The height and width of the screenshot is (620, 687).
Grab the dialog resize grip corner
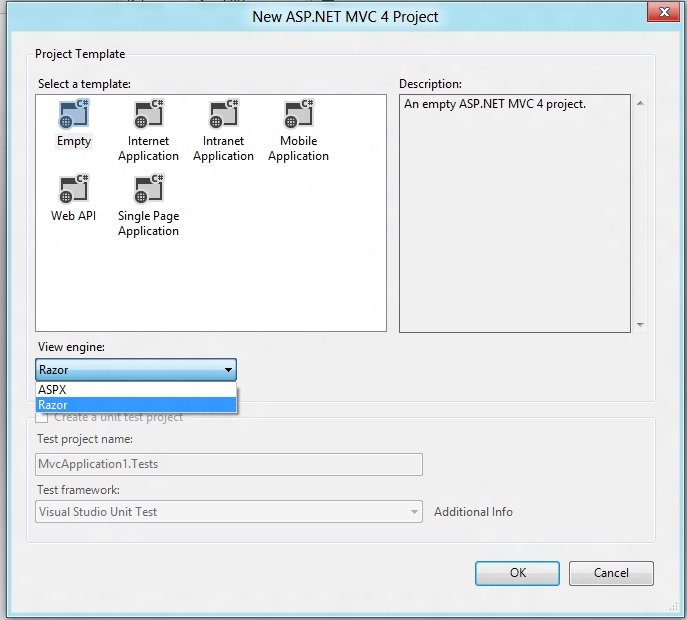[674, 606]
